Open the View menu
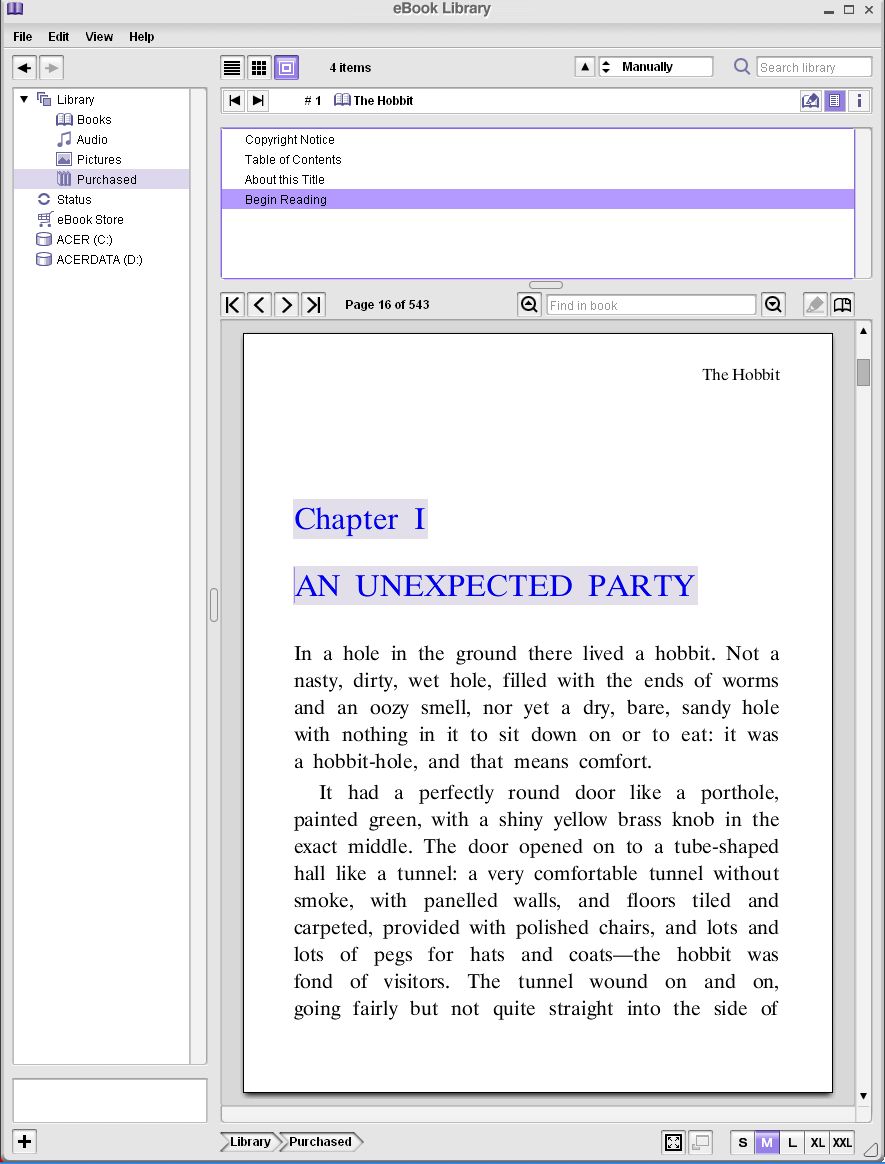 (99, 36)
